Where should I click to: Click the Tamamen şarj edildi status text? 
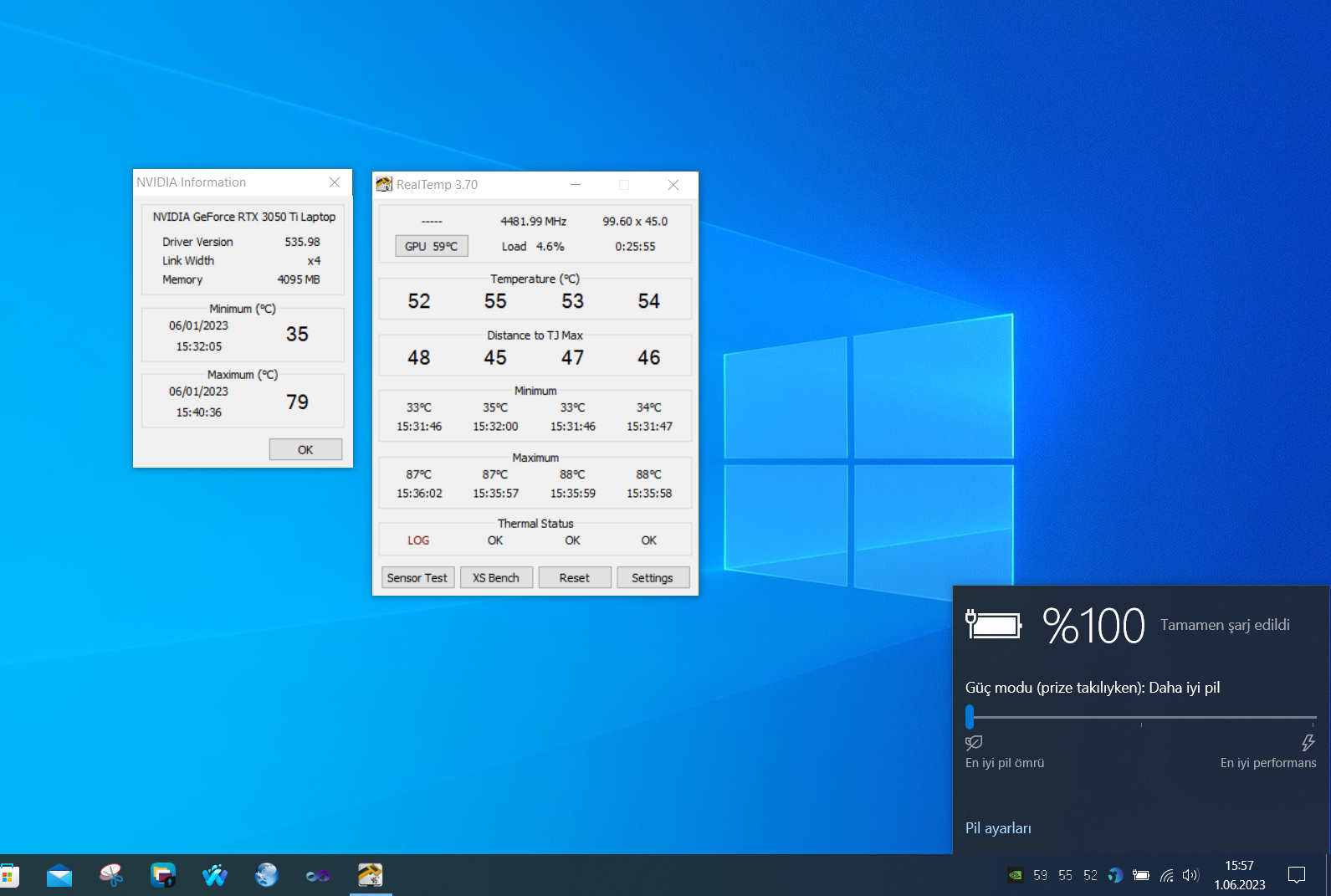click(x=1225, y=625)
